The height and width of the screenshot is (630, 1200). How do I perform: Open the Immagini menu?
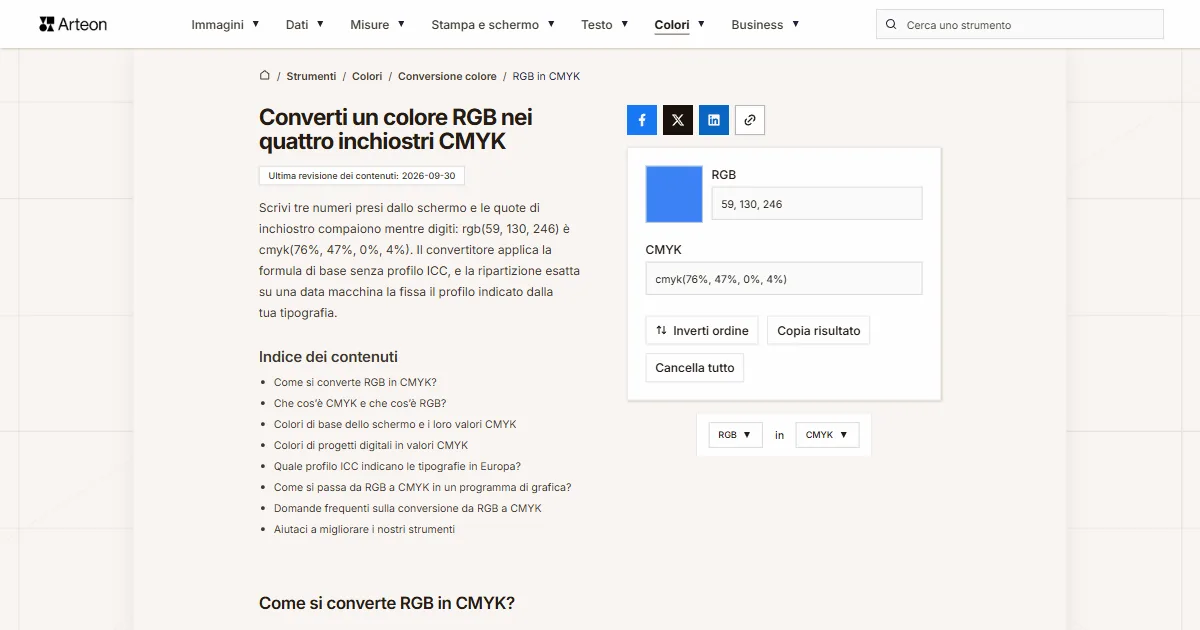pyautogui.click(x=217, y=24)
